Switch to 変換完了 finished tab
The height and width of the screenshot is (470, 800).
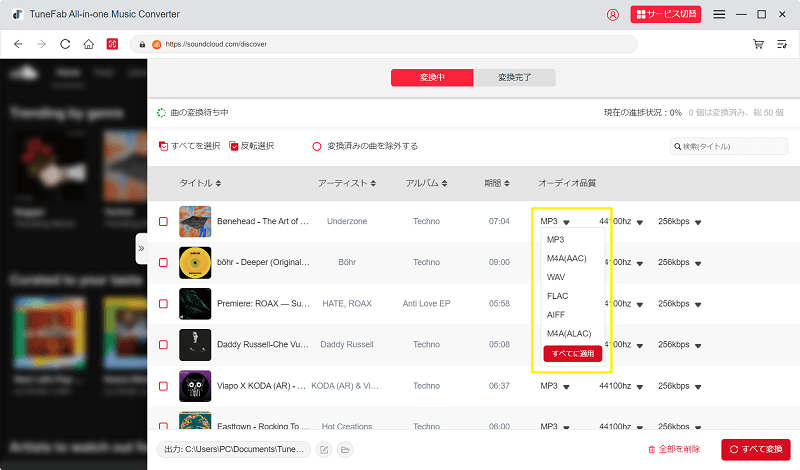pos(514,78)
